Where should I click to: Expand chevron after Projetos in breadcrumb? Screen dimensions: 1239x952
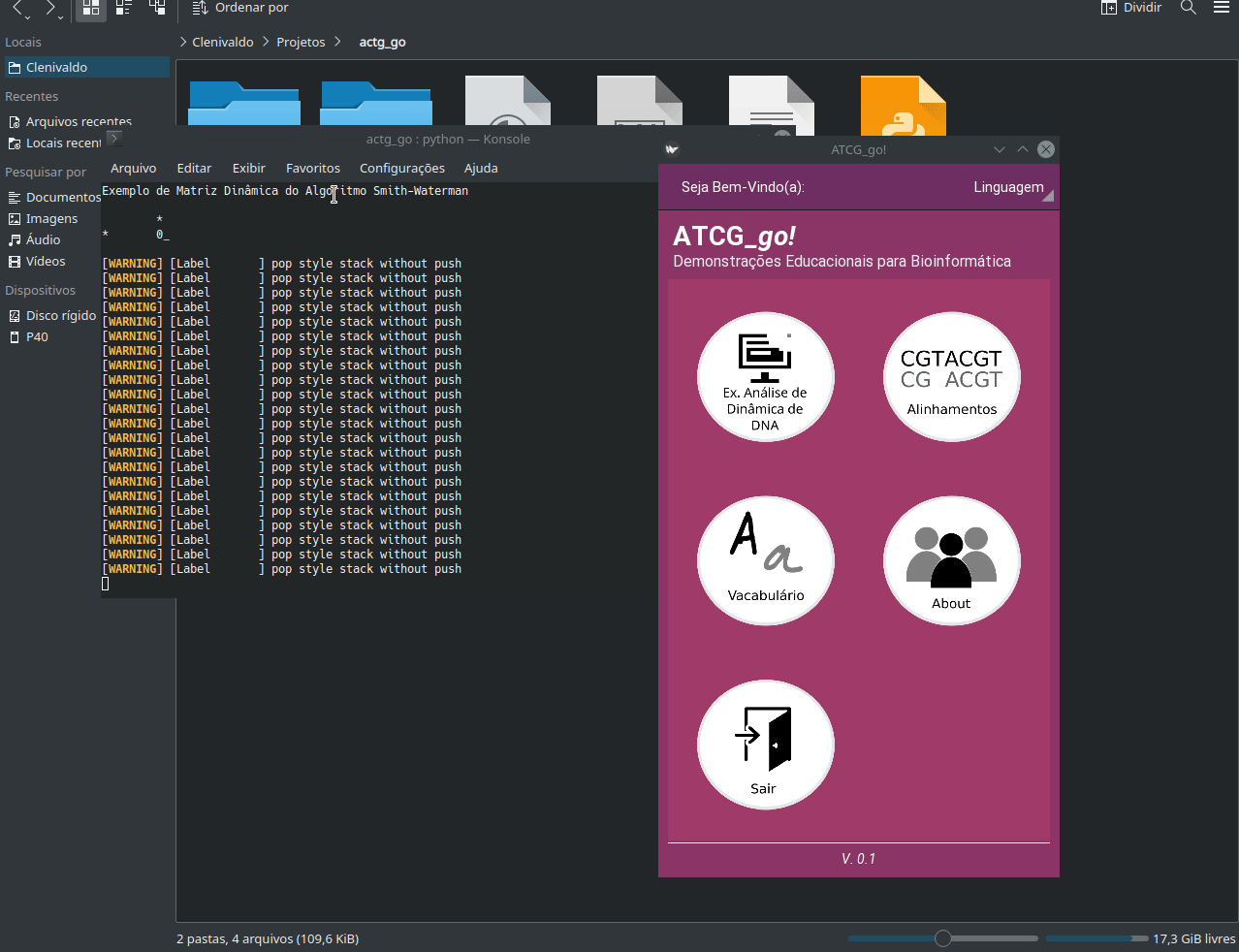pyautogui.click(x=337, y=42)
